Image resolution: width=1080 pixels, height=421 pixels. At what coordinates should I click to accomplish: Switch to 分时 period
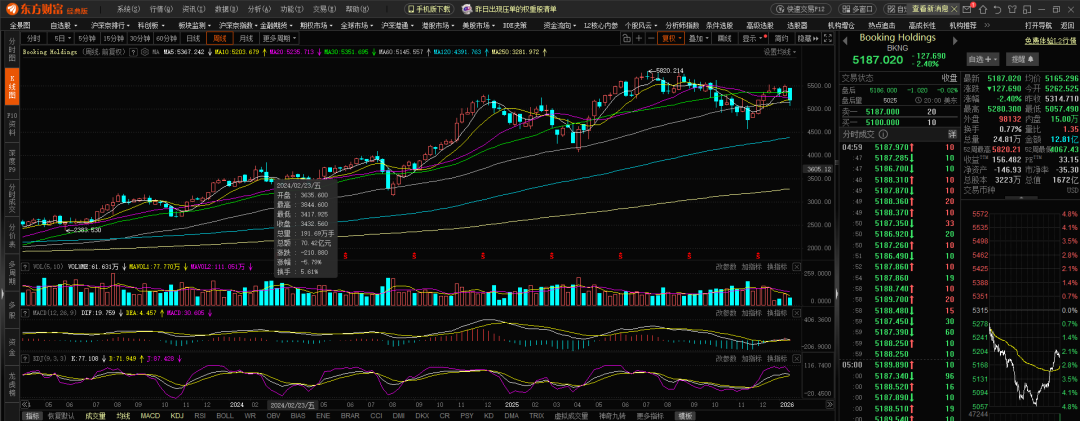33,39
